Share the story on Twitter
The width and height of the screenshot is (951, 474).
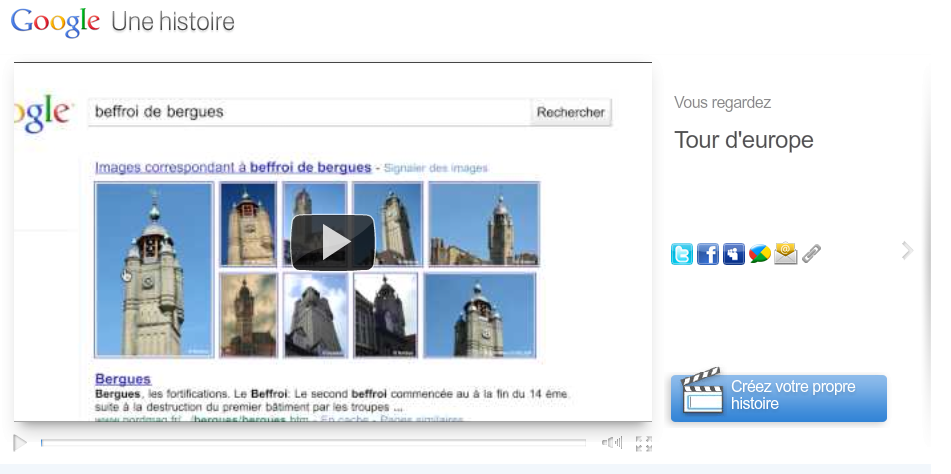pos(682,254)
